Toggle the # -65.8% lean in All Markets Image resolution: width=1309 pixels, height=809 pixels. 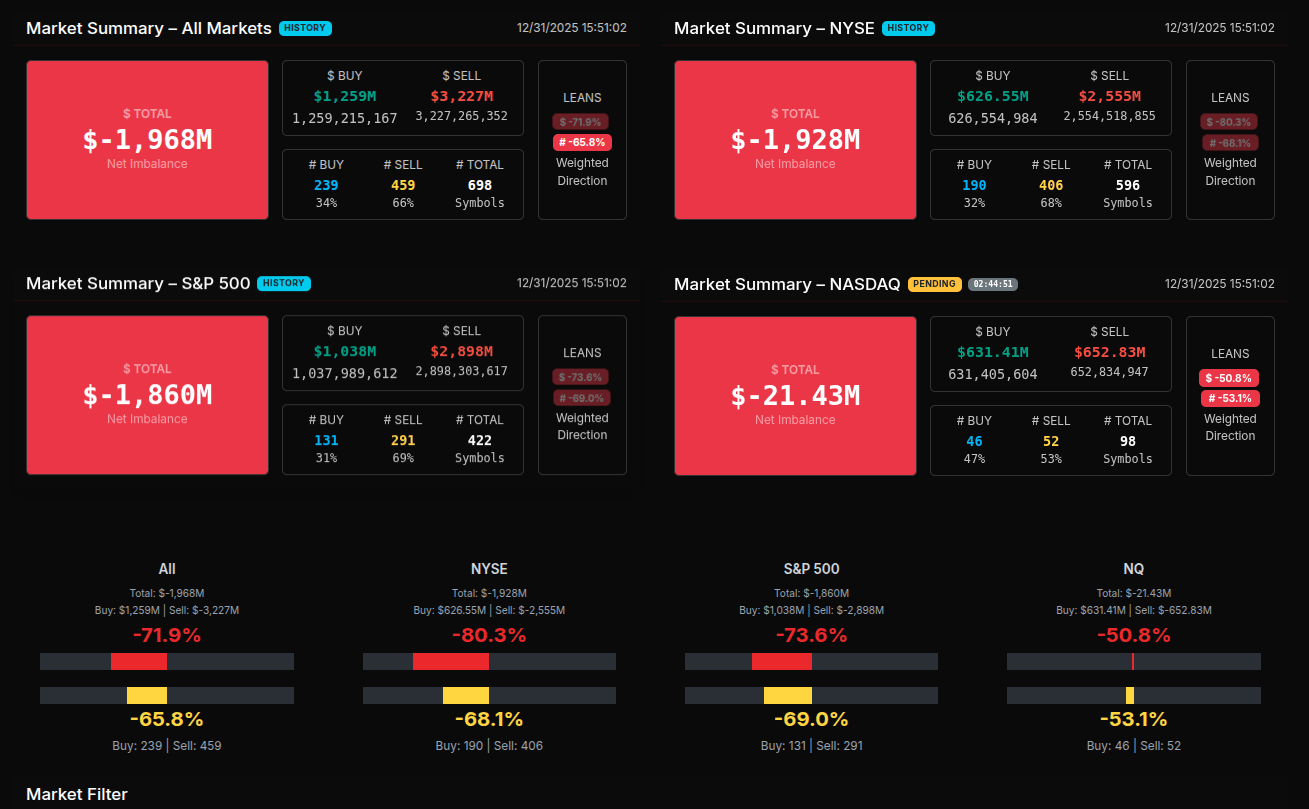[x=582, y=142]
